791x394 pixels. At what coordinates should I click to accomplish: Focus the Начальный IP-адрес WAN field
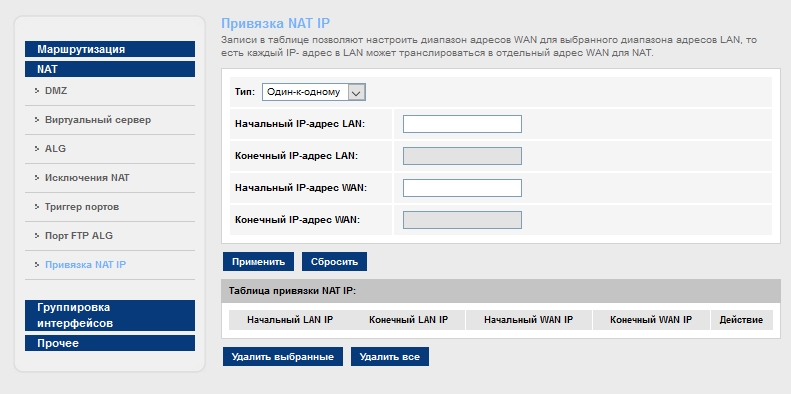click(462, 188)
